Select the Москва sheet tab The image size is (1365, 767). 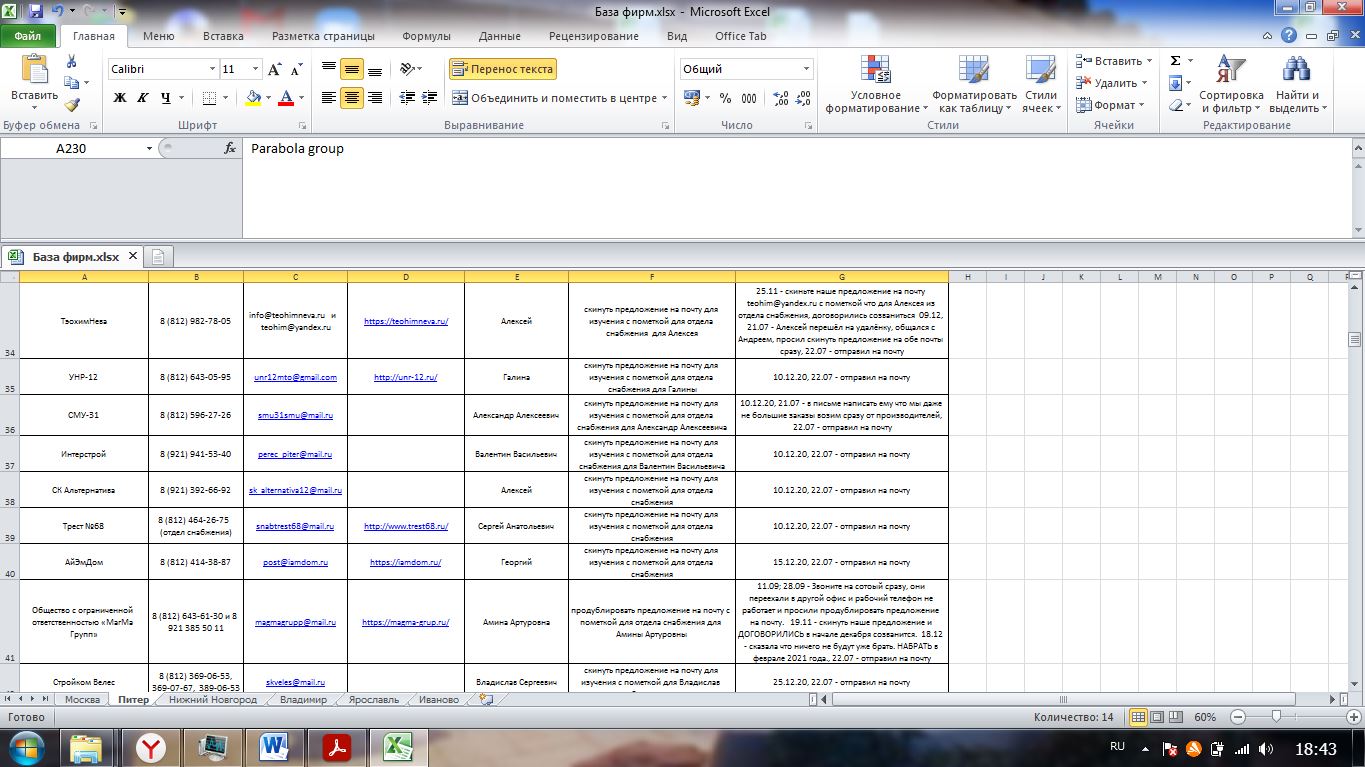(82, 699)
